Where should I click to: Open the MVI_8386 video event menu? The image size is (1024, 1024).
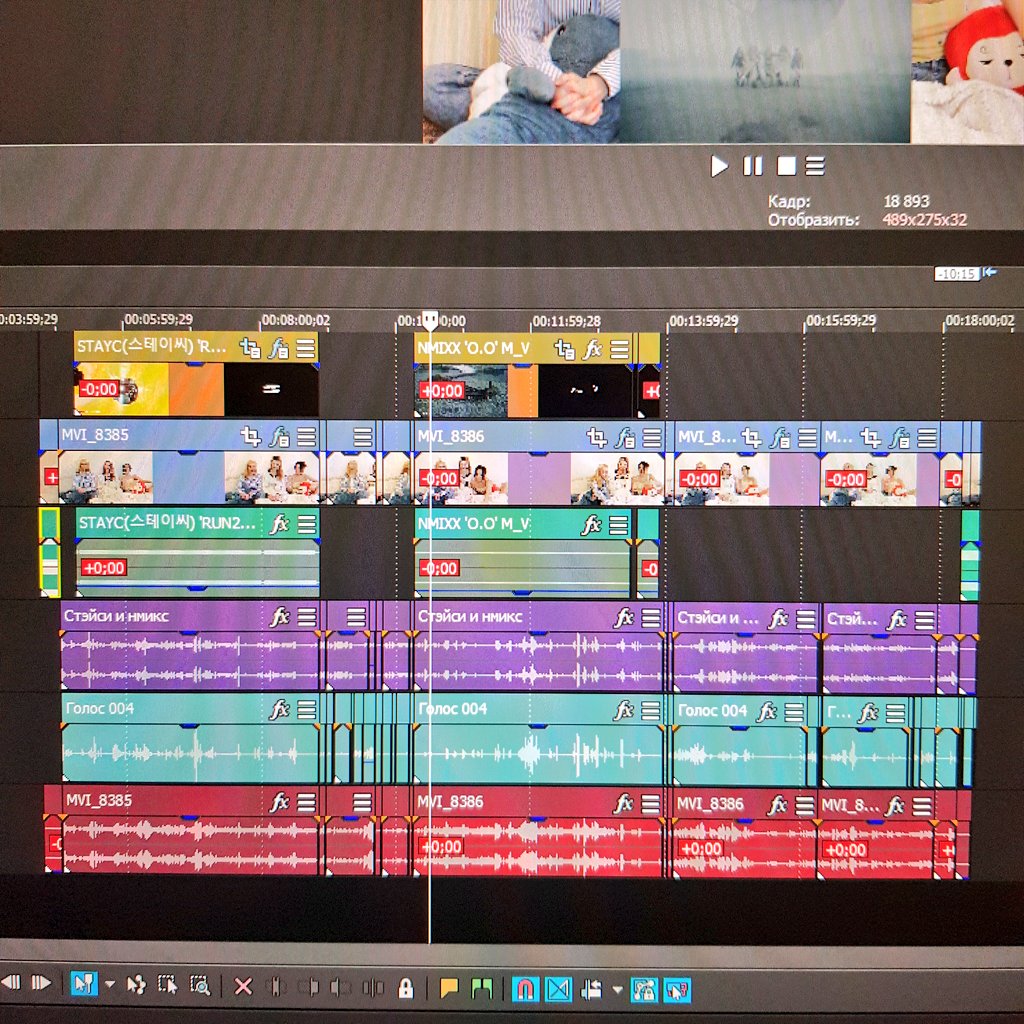(x=652, y=438)
